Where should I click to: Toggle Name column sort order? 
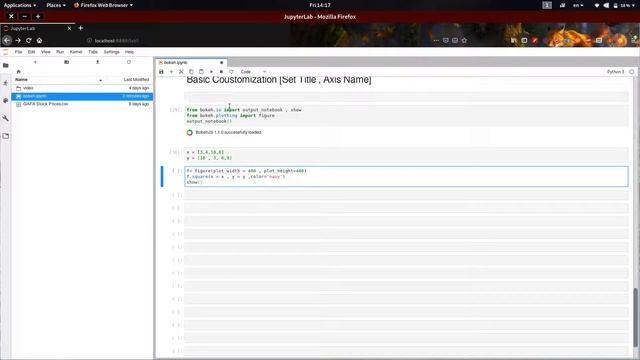(x=58, y=80)
